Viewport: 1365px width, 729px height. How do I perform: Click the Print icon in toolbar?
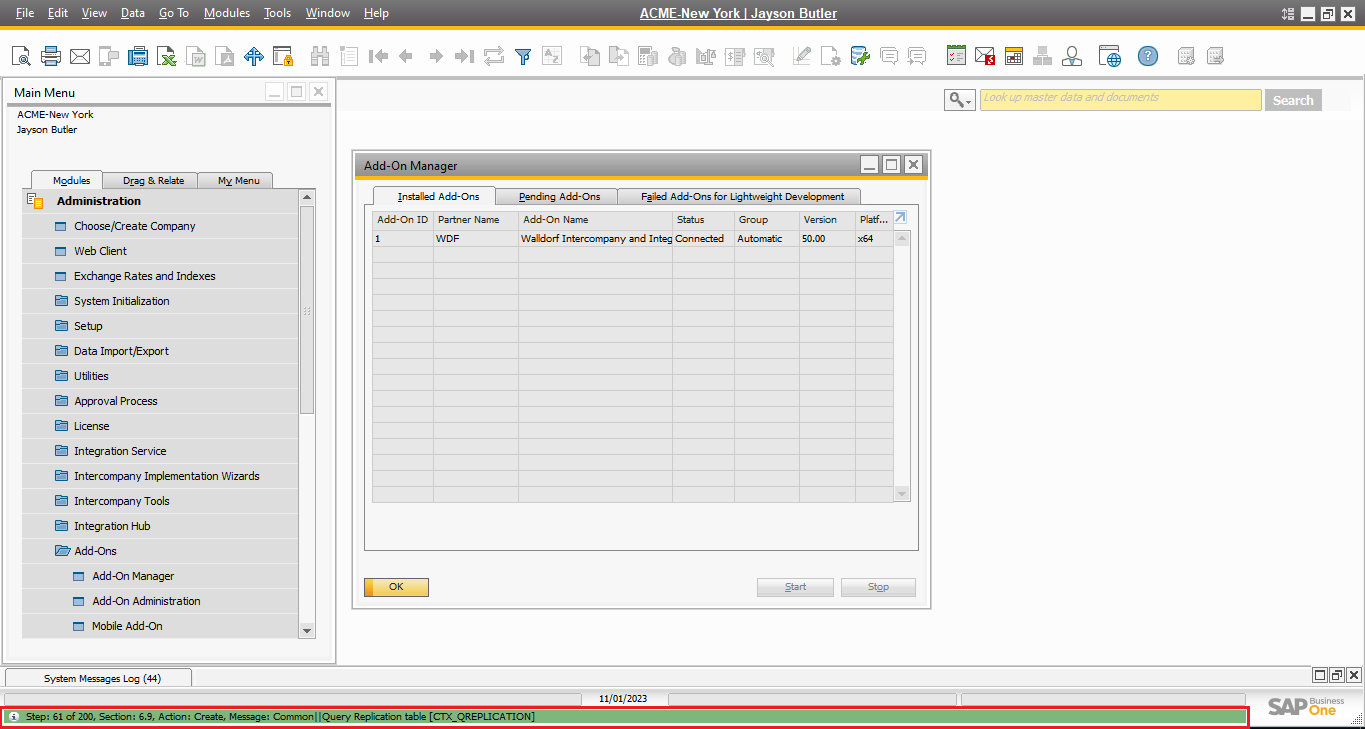[51, 56]
